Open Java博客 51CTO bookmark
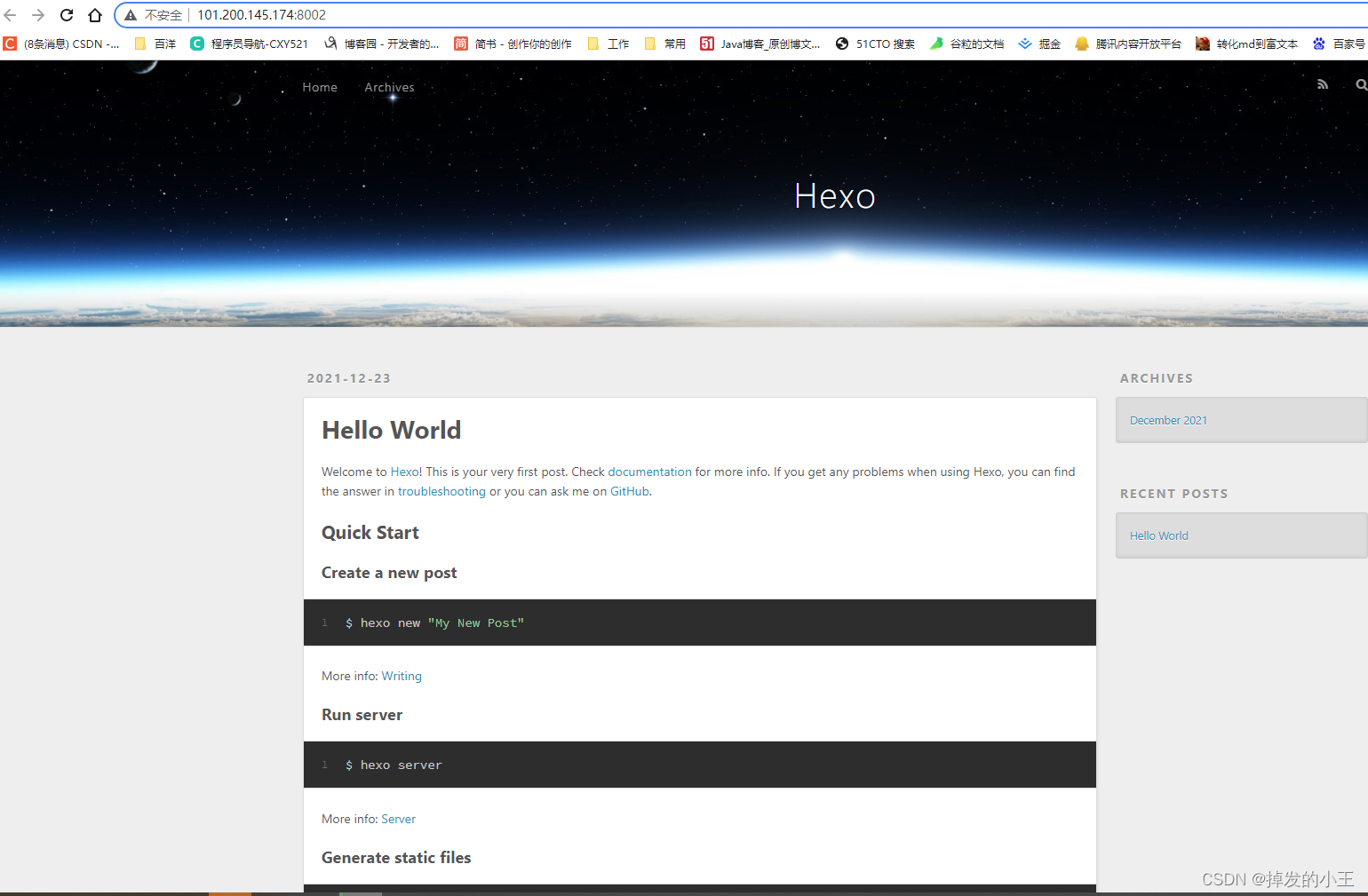This screenshot has height=896, width=1368. 760,44
